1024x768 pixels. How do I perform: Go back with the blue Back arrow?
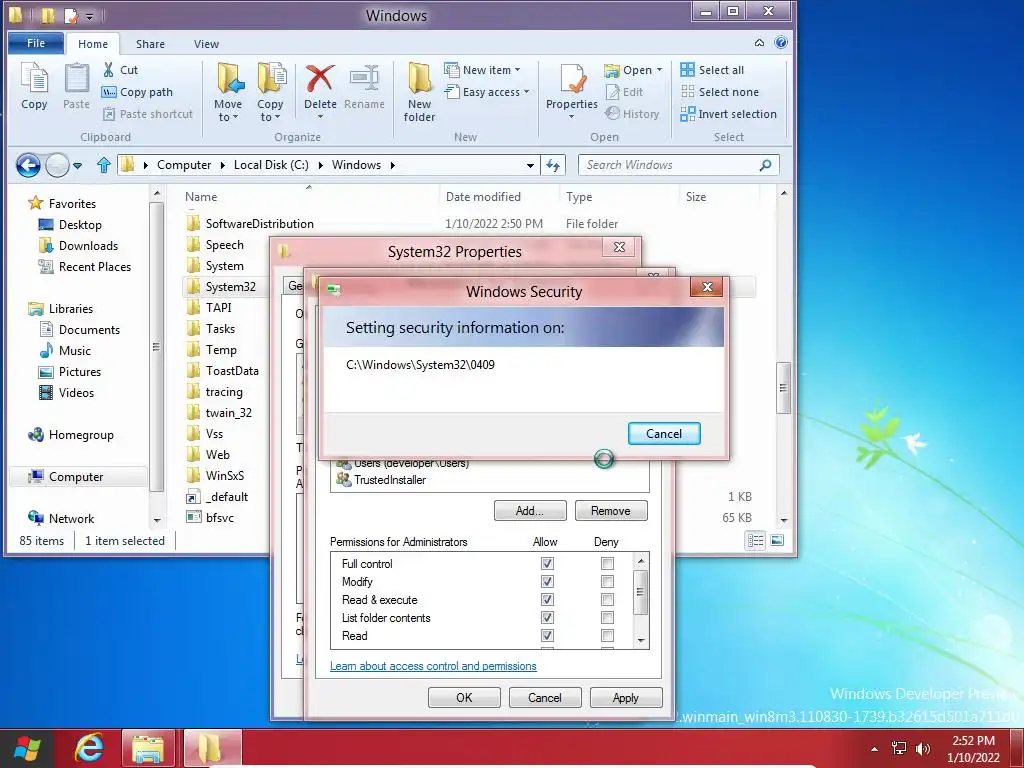click(x=28, y=165)
